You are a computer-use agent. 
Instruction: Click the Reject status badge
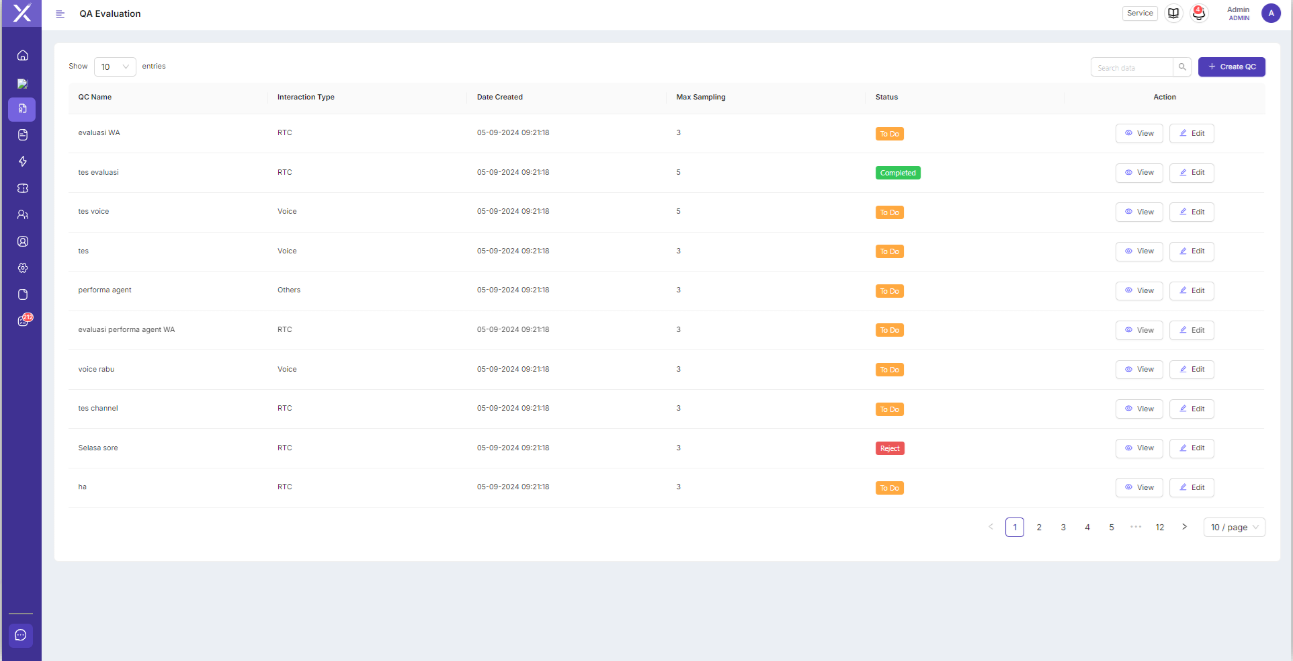[x=890, y=448]
